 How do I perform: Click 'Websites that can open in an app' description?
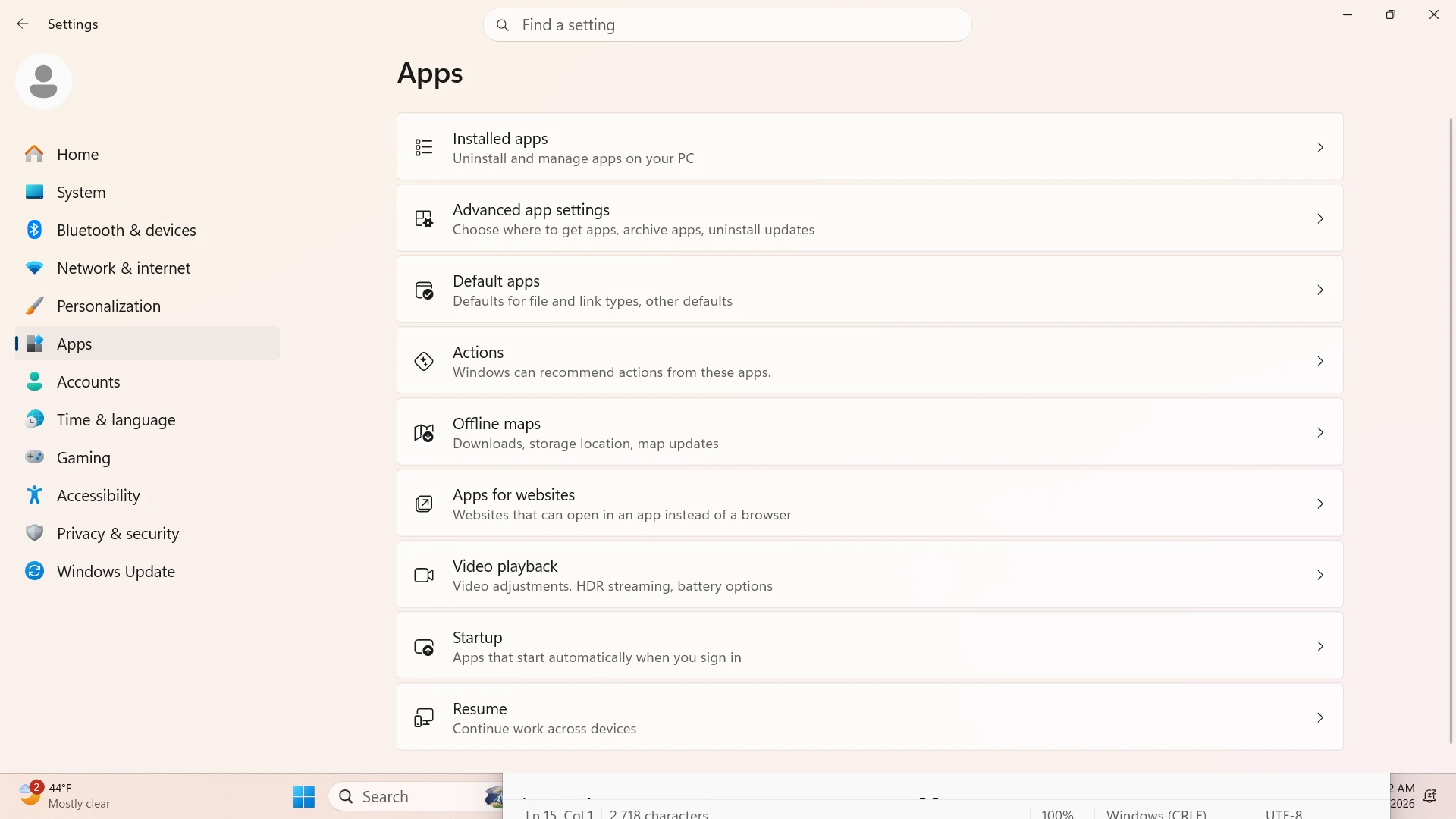(x=622, y=515)
